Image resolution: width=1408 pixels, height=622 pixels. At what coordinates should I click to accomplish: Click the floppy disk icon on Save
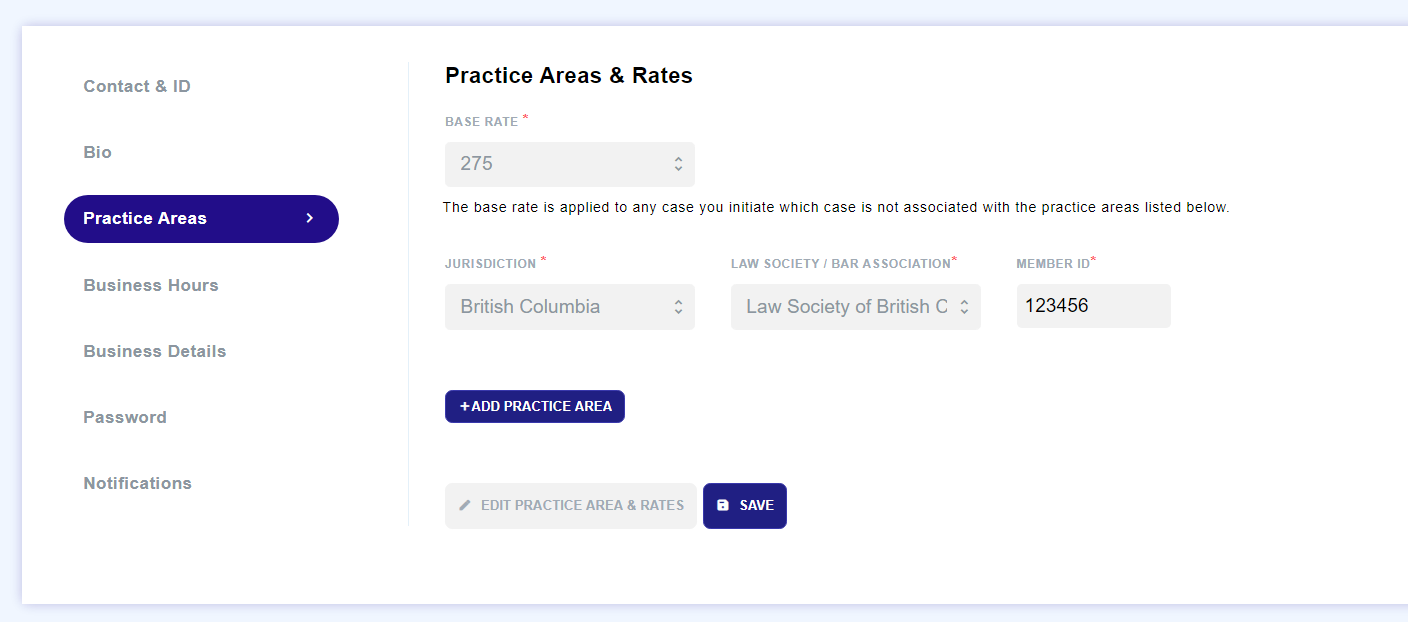pyautogui.click(x=723, y=506)
